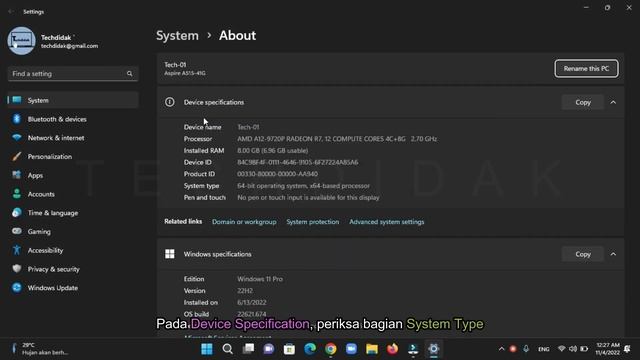This screenshot has width=640, height=360.
Task: Open the Personalization category
Action: tap(73, 156)
